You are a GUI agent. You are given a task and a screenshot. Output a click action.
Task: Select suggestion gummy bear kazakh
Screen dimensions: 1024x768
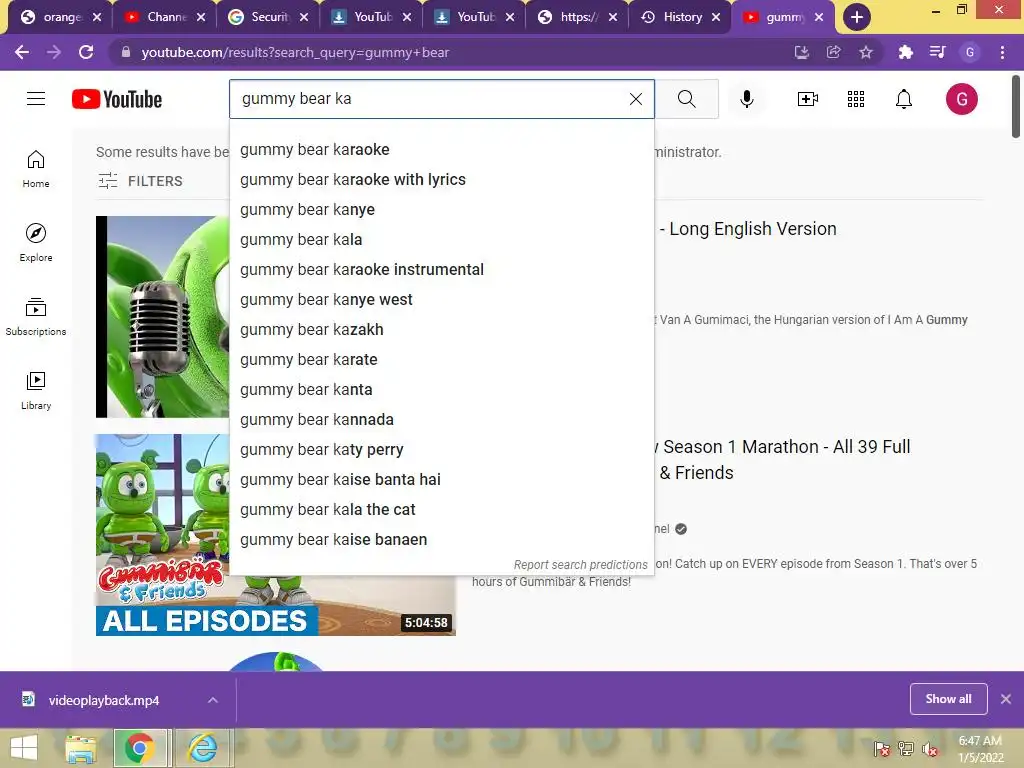click(x=441, y=330)
